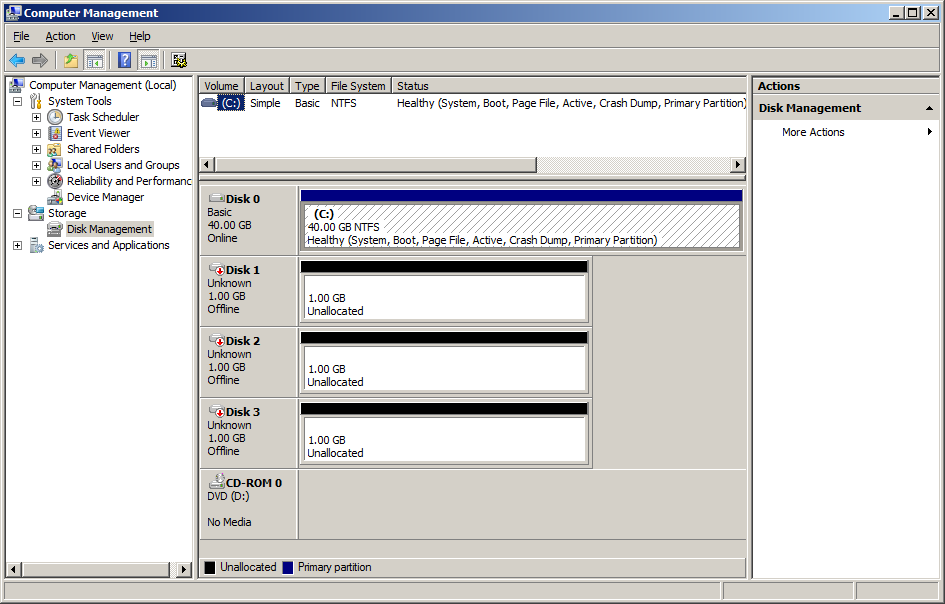Click the Disk 0 drive icon
This screenshot has height=604, width=945.
(x=216, y=198)
